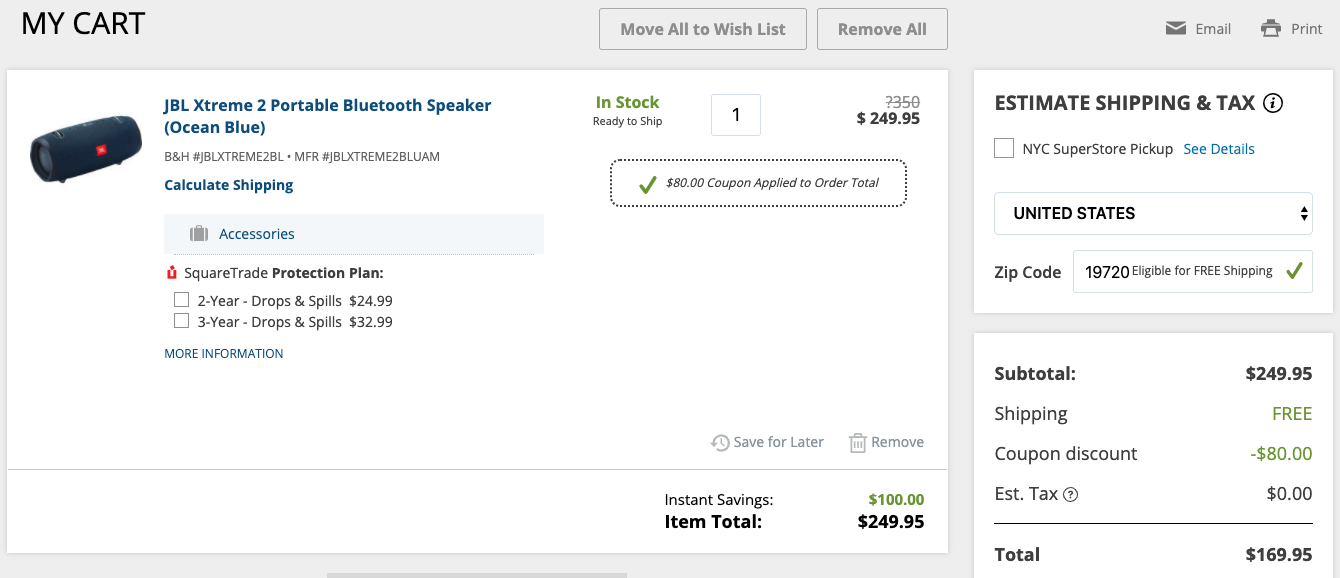Click the Print printer icon
Image resolution: width=1340 pixels, height=578 pixels.
coord(1271,28)
